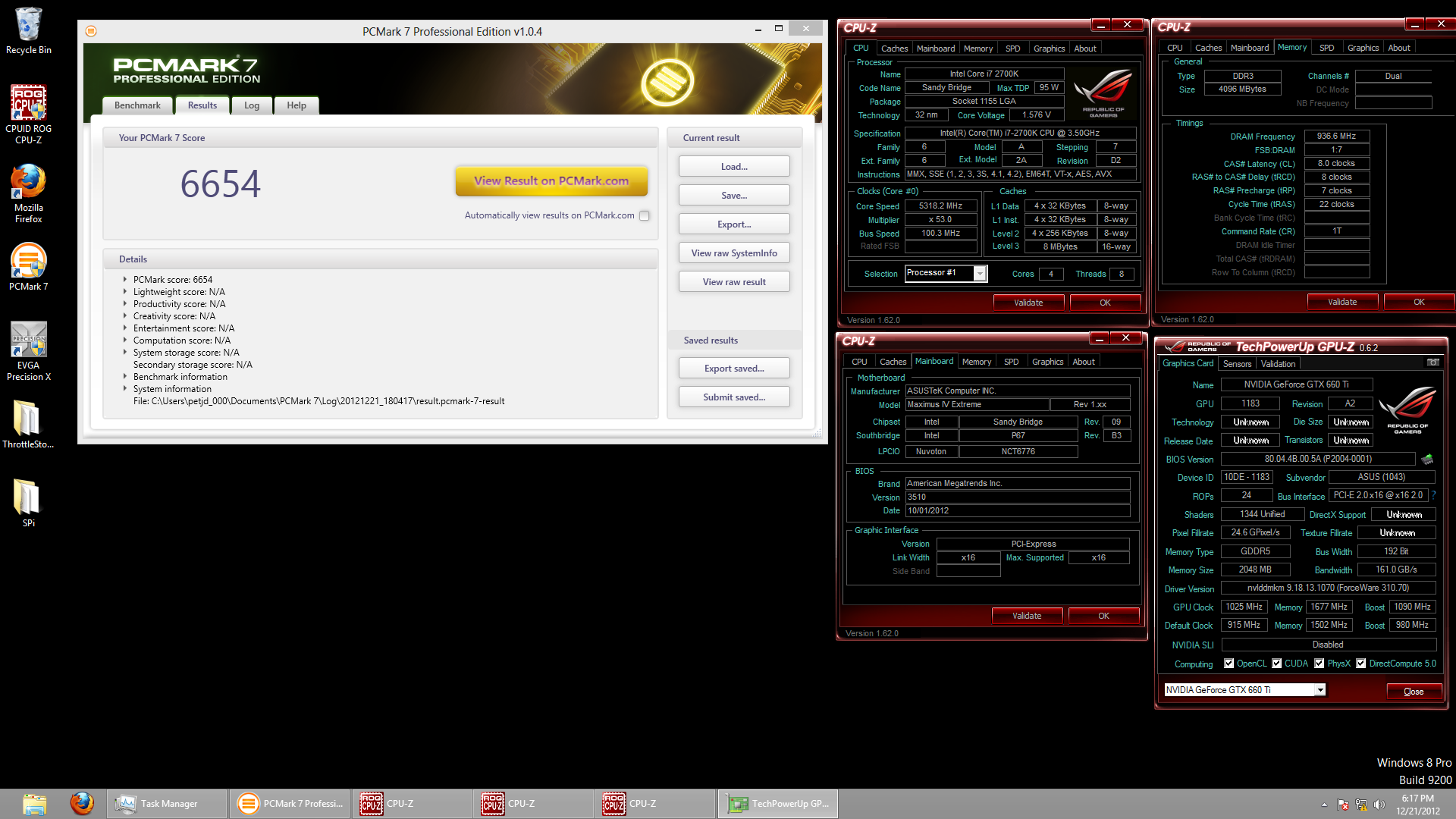Click OK in the Mainboard CPU-Z window
This screenshot has width=1456, height=819.
click(x=1103, y=616)
